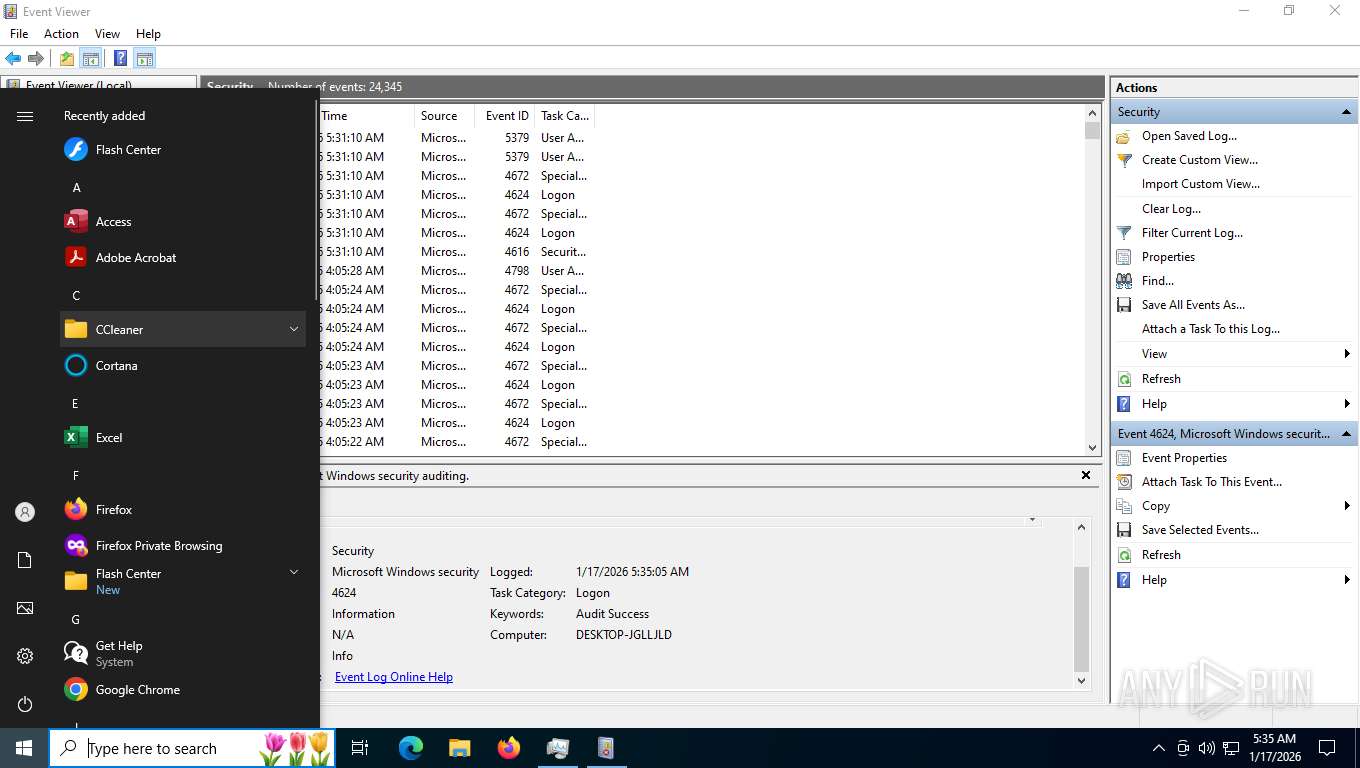This screenshot has height=768, width=1360.
Task: Open the Copy submenu in Actions pane
Action: pos(1234,506)
